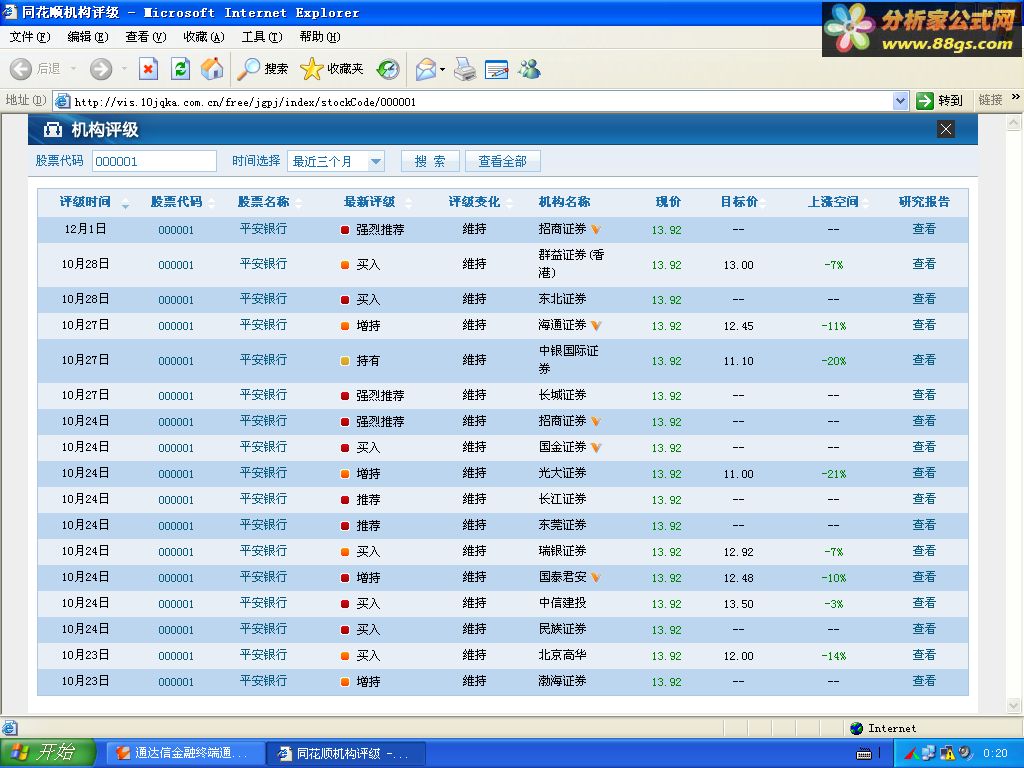Sort by 最新评级 column header

(x=370, y=202)
